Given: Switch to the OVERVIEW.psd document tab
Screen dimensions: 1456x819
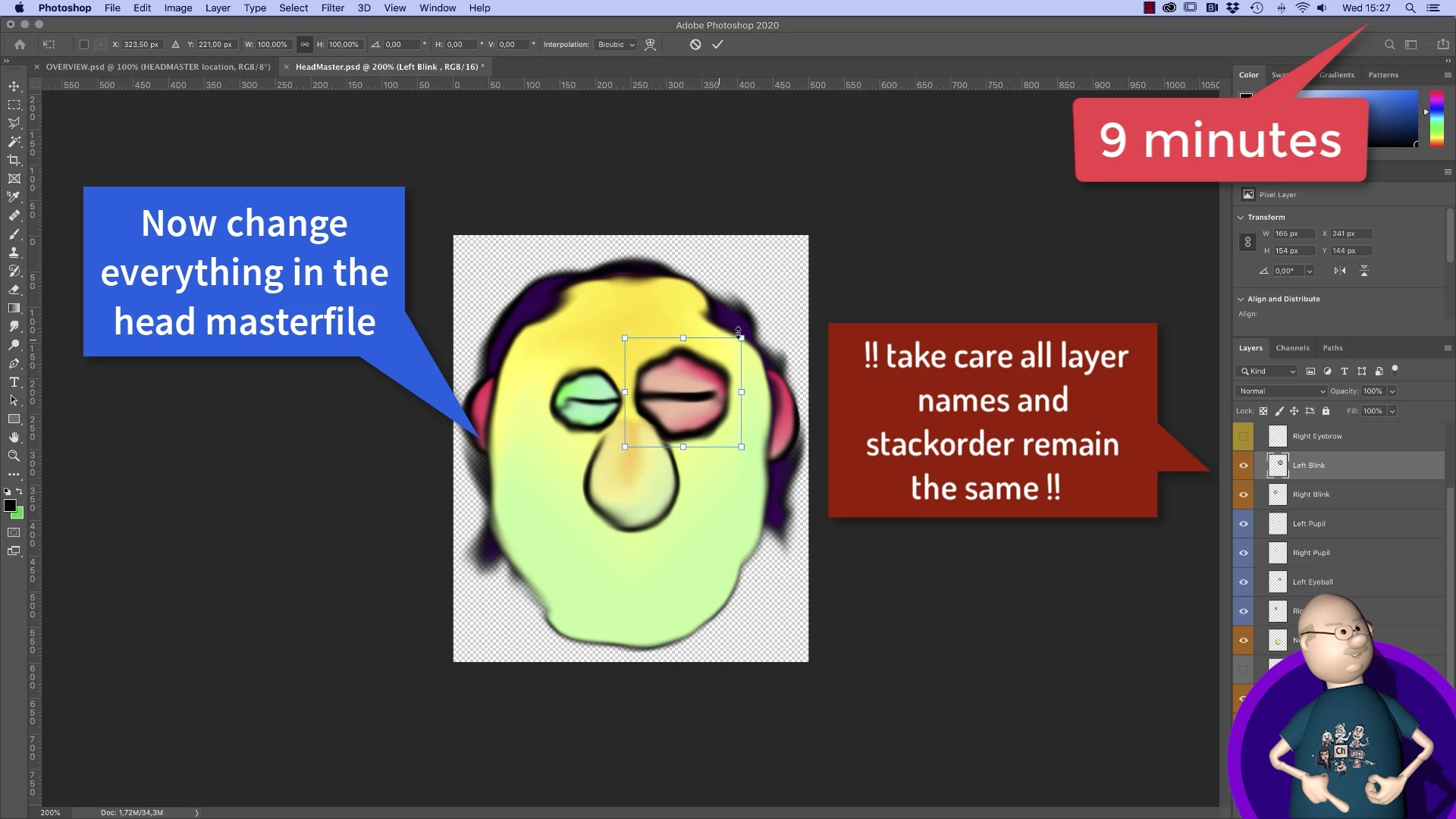Looking at the screenshot, I should [x=158, y=67].
